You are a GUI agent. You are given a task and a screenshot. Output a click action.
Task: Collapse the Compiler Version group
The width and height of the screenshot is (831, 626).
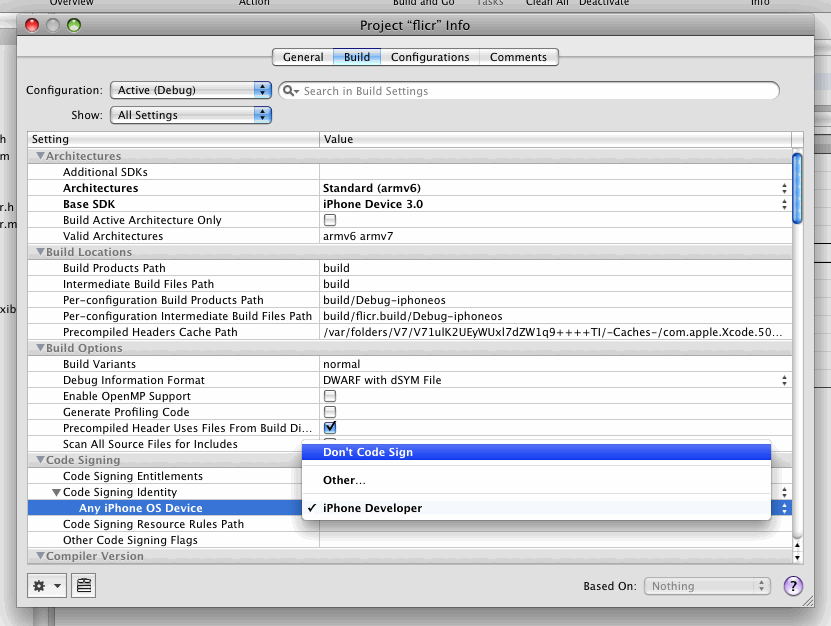point(40,556)
